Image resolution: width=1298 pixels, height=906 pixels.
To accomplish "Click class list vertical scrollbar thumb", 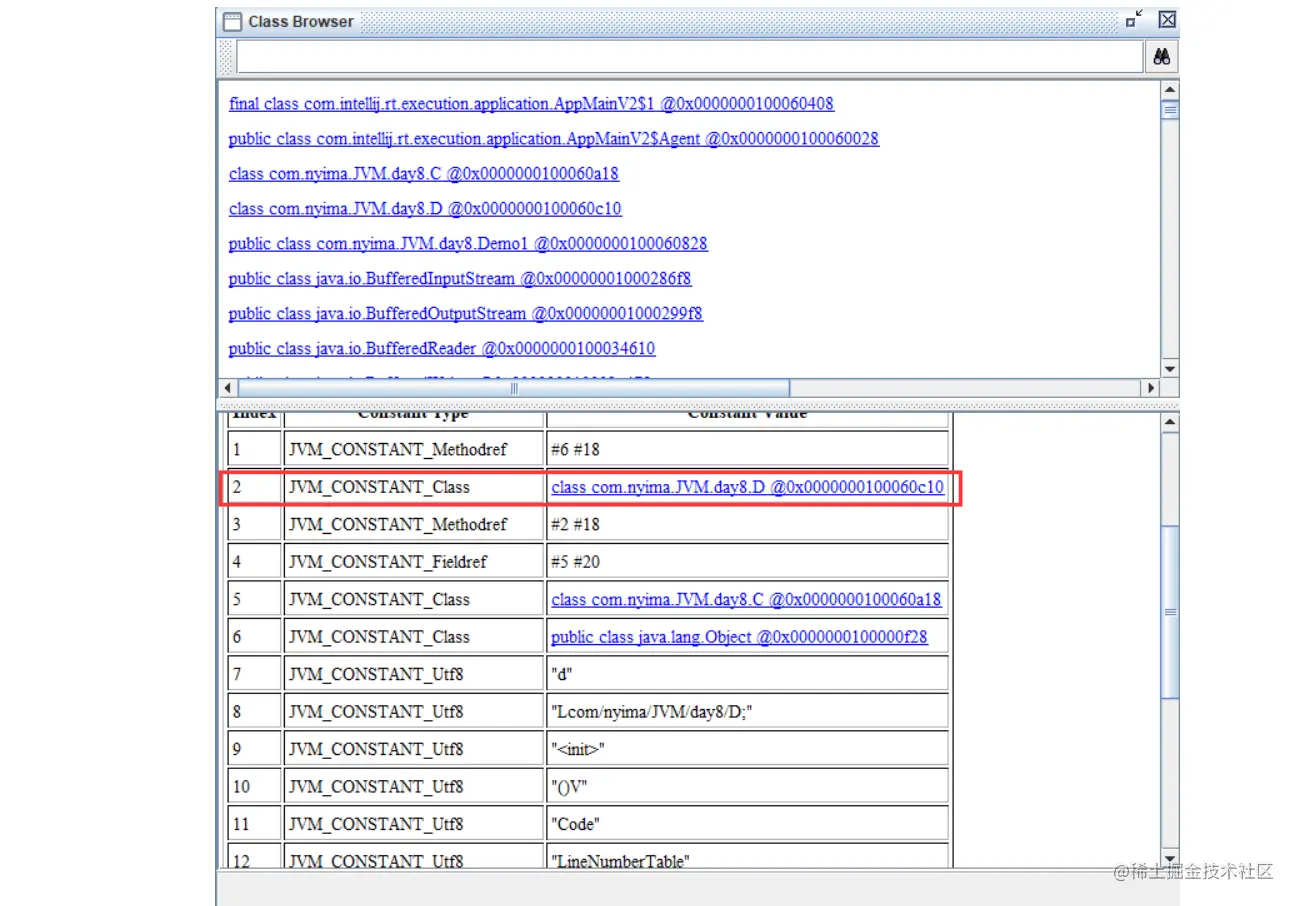I will click(x=1169, y=110).
